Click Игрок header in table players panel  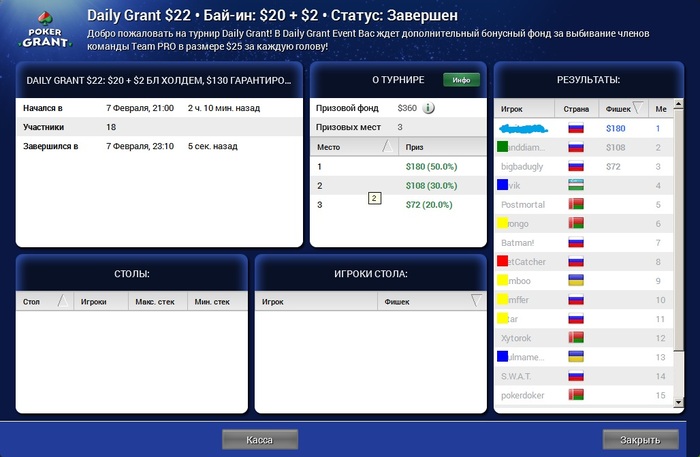(x=272, y=302)
